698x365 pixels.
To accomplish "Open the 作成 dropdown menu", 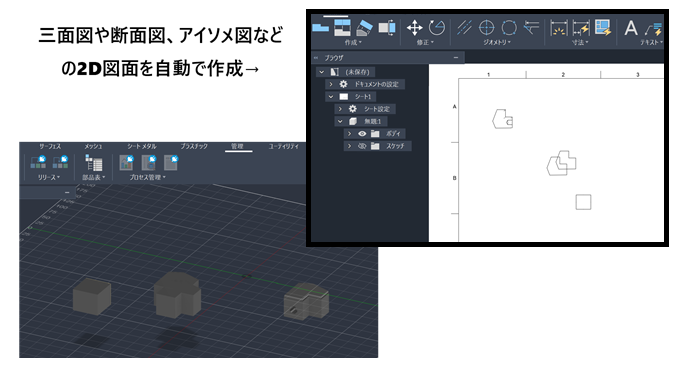I will coord(353,43).
